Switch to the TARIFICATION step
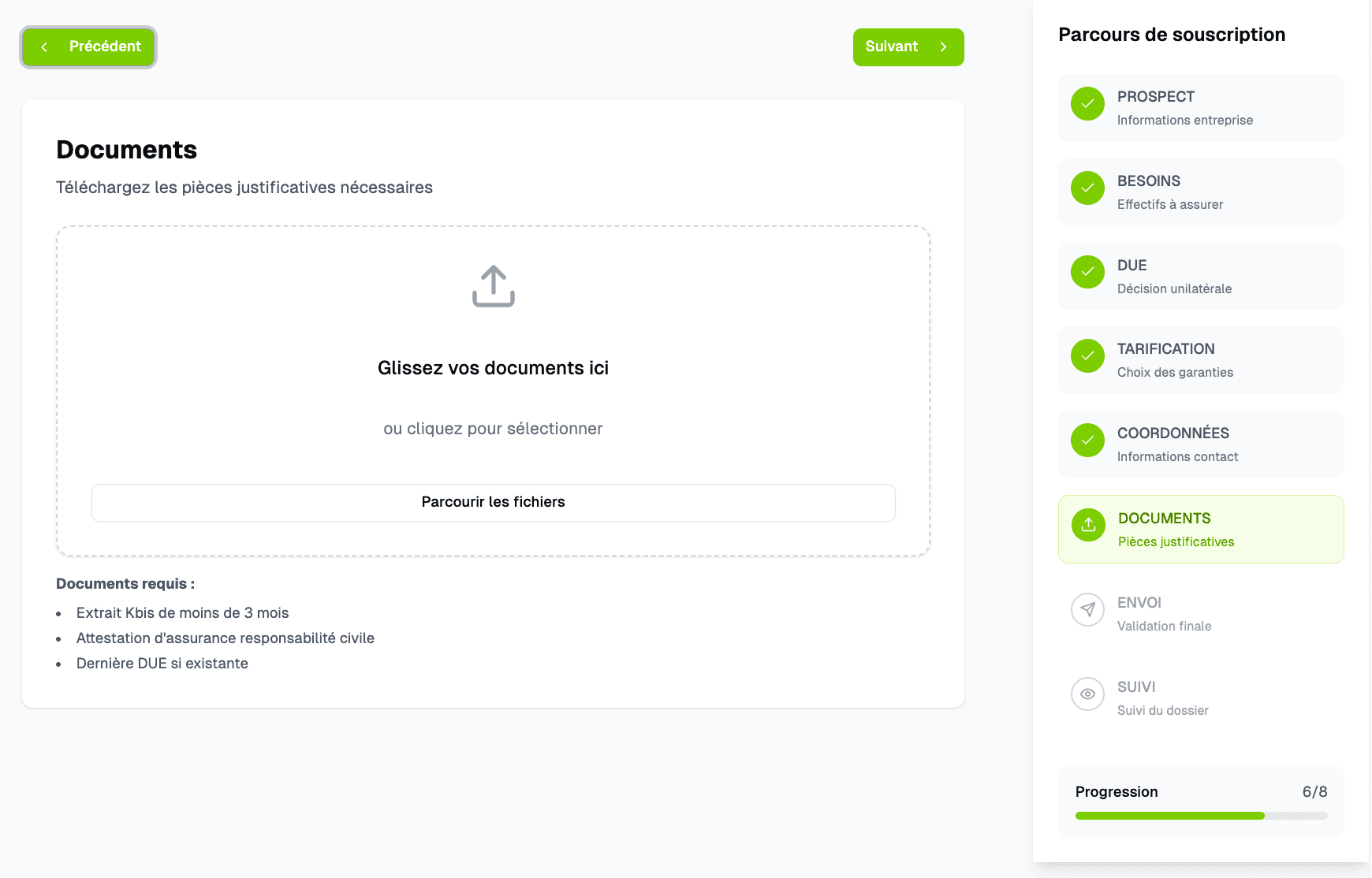 tap(1200, 359)
